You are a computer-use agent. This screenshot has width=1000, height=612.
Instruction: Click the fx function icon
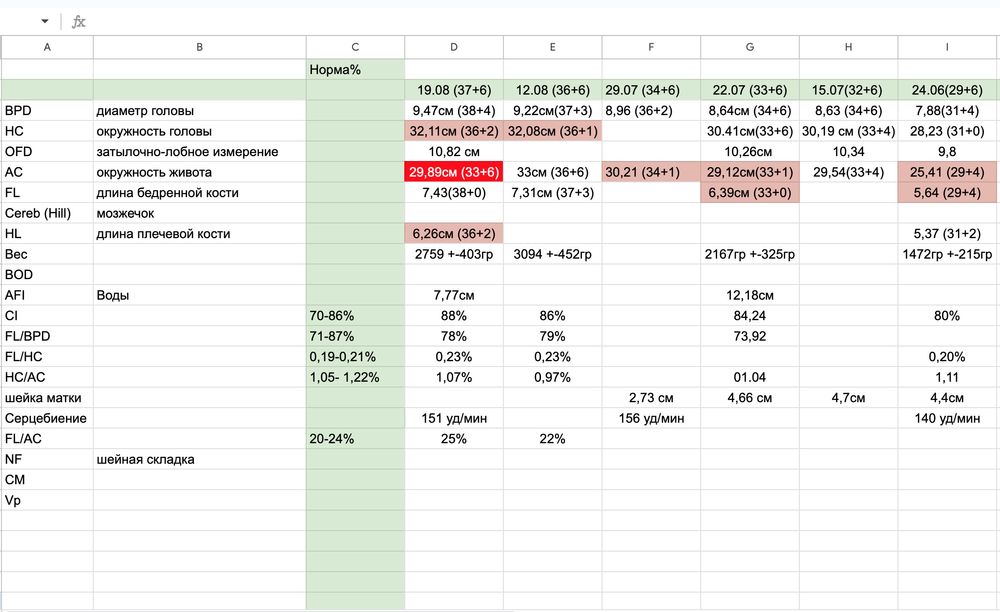[x=79, y=21]
